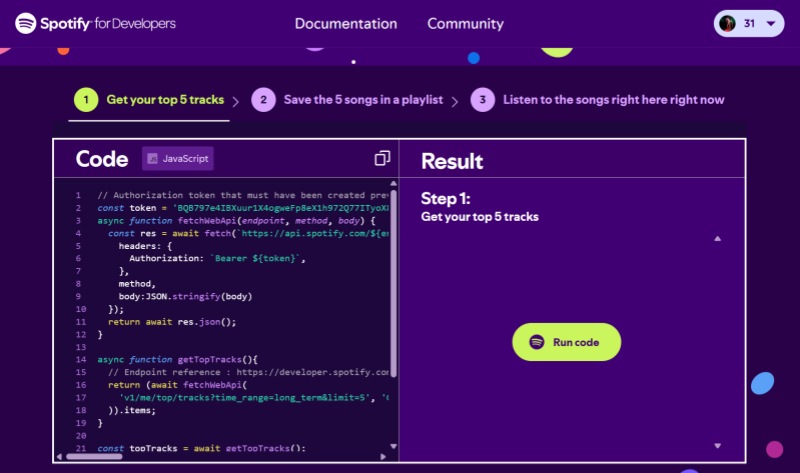
Task: Click the 'const res = await fetch' line
Action: coord(248,233)
